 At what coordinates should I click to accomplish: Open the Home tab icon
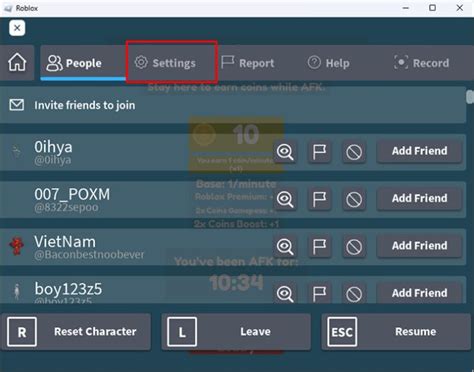17,63
